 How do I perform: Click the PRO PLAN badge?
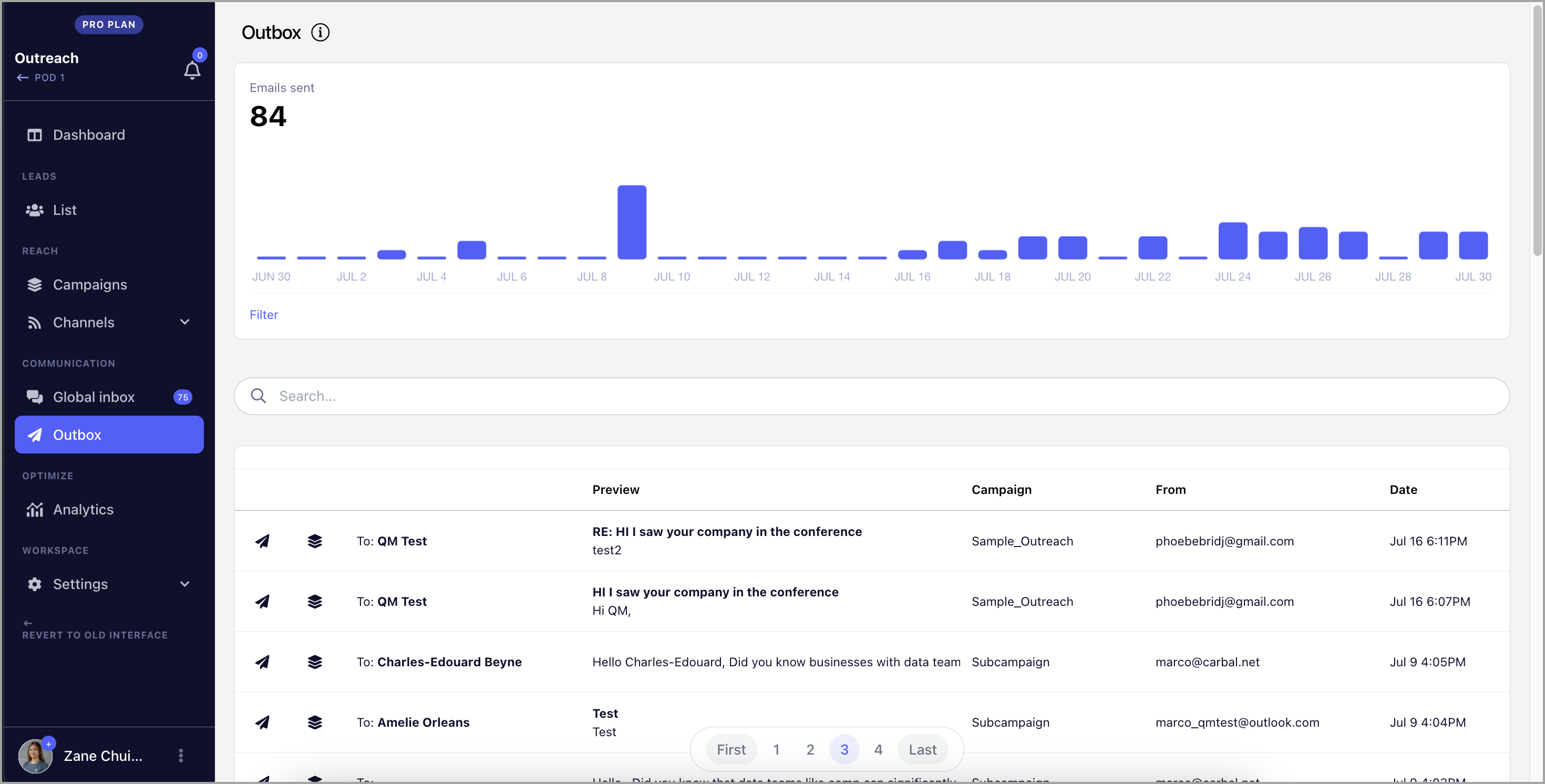click(x=109, y=25)
